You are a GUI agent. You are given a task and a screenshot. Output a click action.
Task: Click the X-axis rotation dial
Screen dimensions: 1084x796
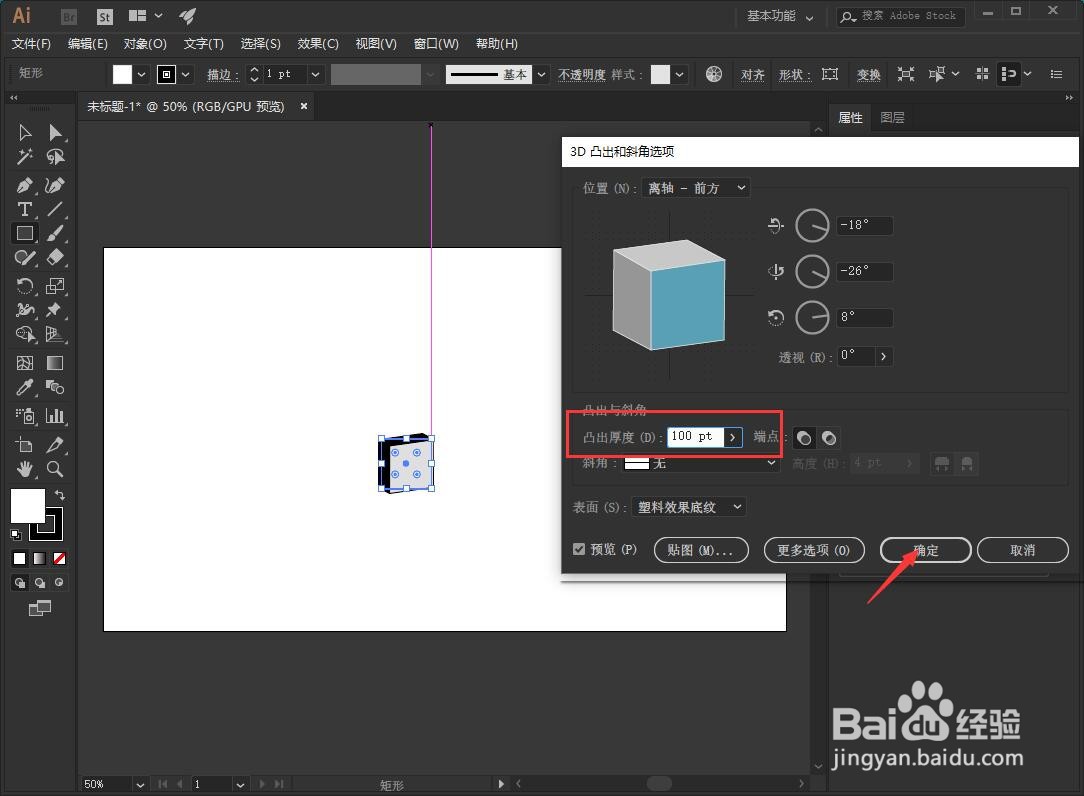(x=812, y=225)
